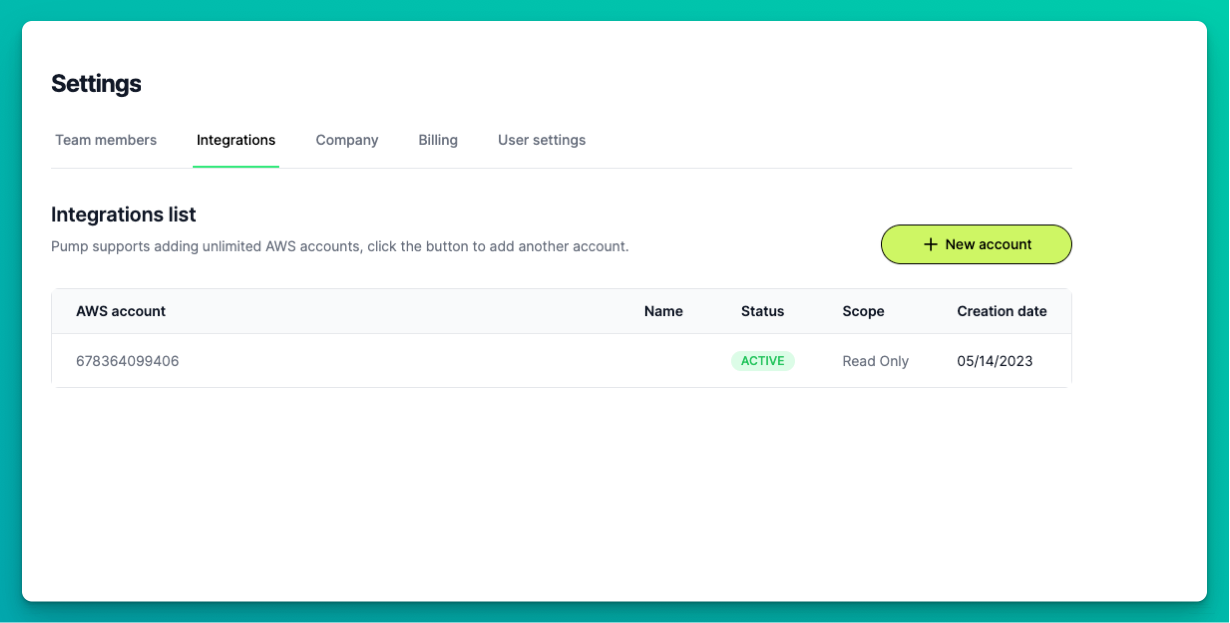This screenshot has width=1230, height=623.
Task: Open the User settings tab
Action: 542,140
